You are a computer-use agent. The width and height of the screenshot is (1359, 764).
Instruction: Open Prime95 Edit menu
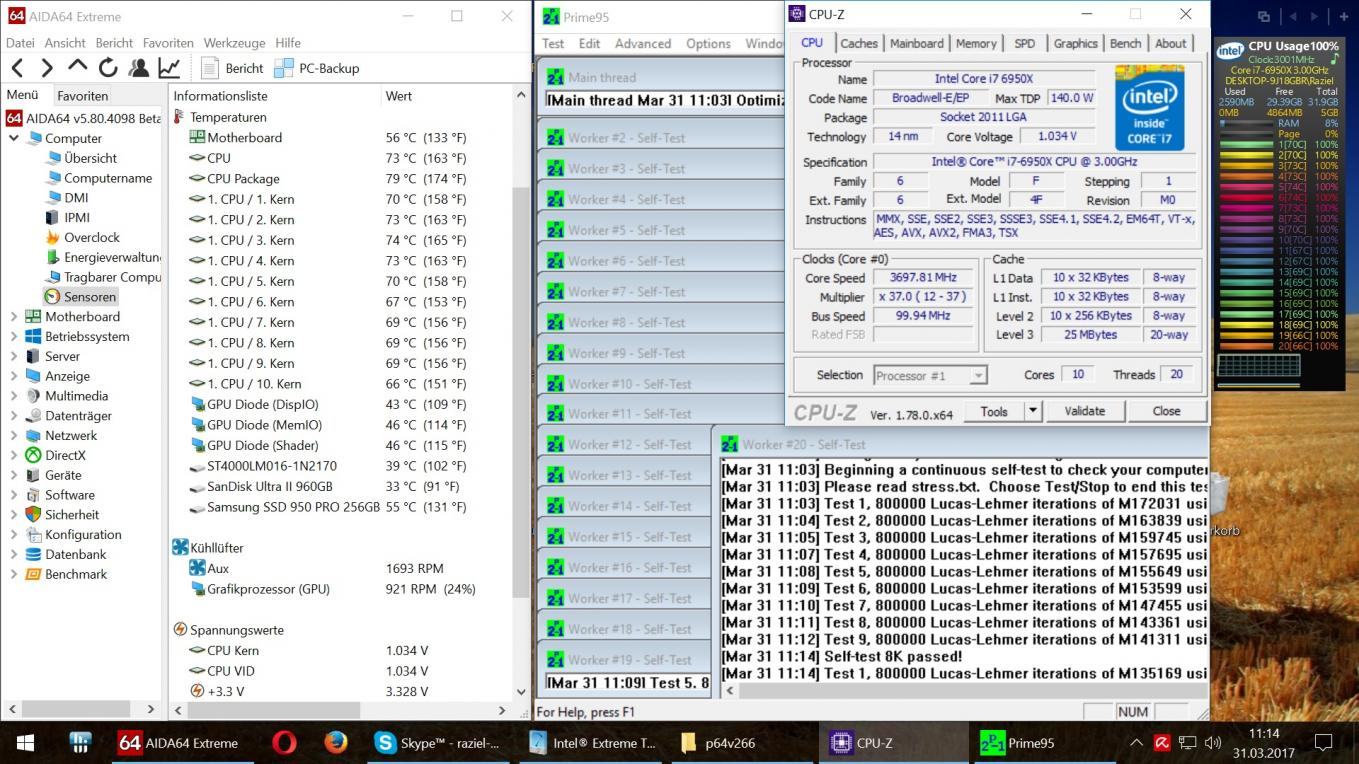(590, 43)
